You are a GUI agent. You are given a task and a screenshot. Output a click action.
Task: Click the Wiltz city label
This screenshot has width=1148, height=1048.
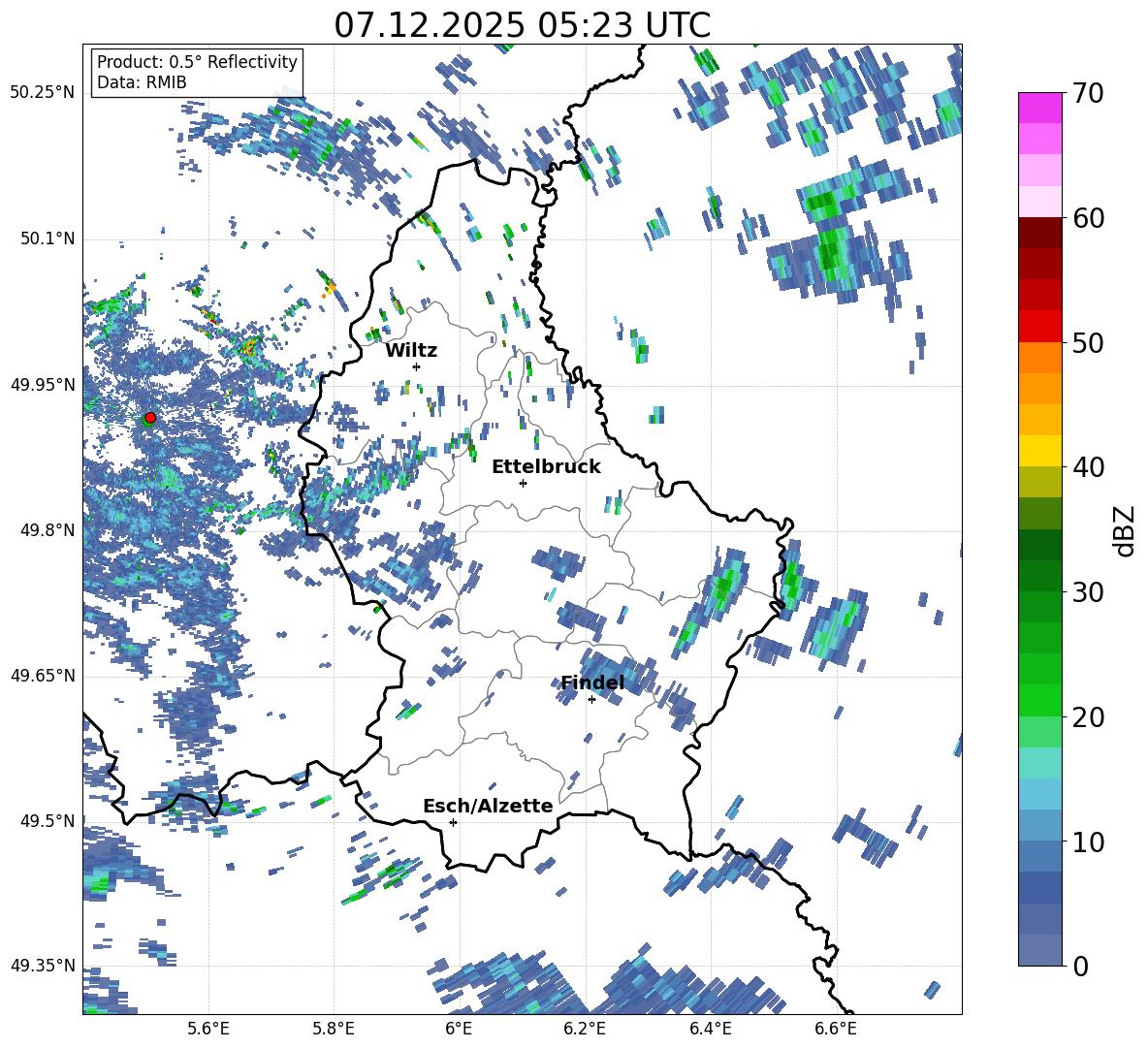point(411,351)
